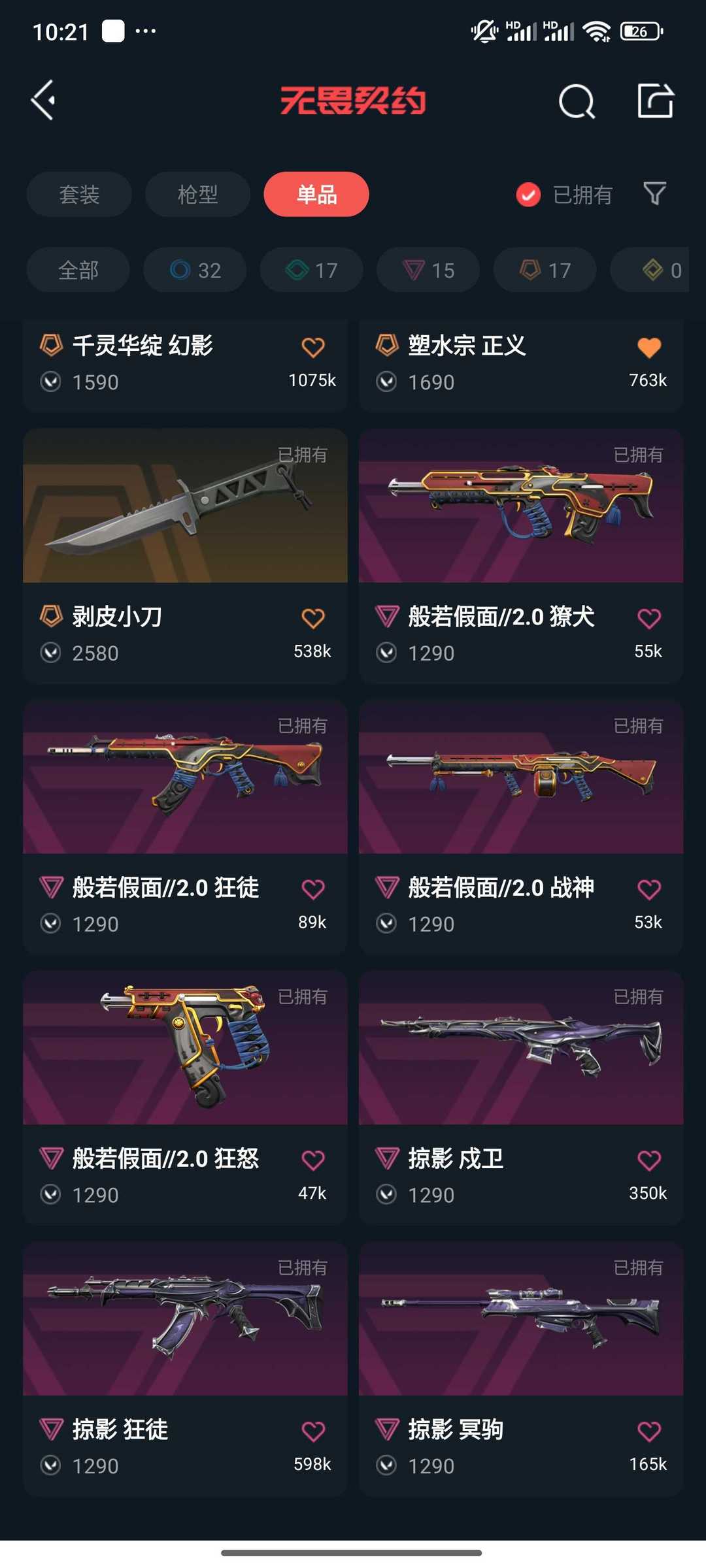Unfavorite 塑水宗 正义 filled heart
Image resolution: width=706 pixels, height=1568 pixels.
649,347
